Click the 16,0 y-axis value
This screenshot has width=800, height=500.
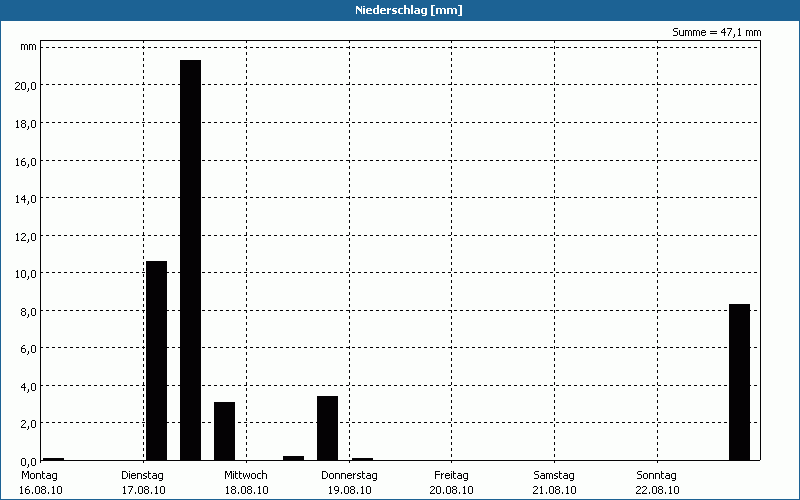[26, 162]
